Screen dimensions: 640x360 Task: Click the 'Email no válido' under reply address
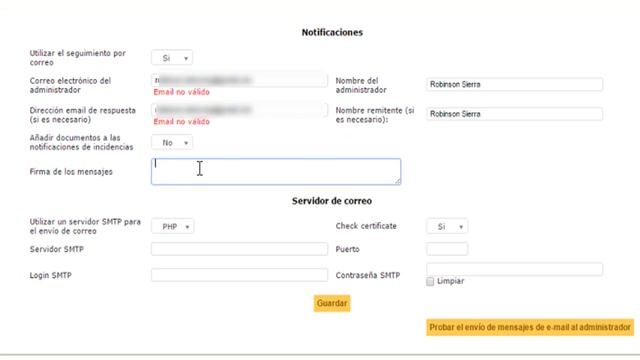coord(182,122)
